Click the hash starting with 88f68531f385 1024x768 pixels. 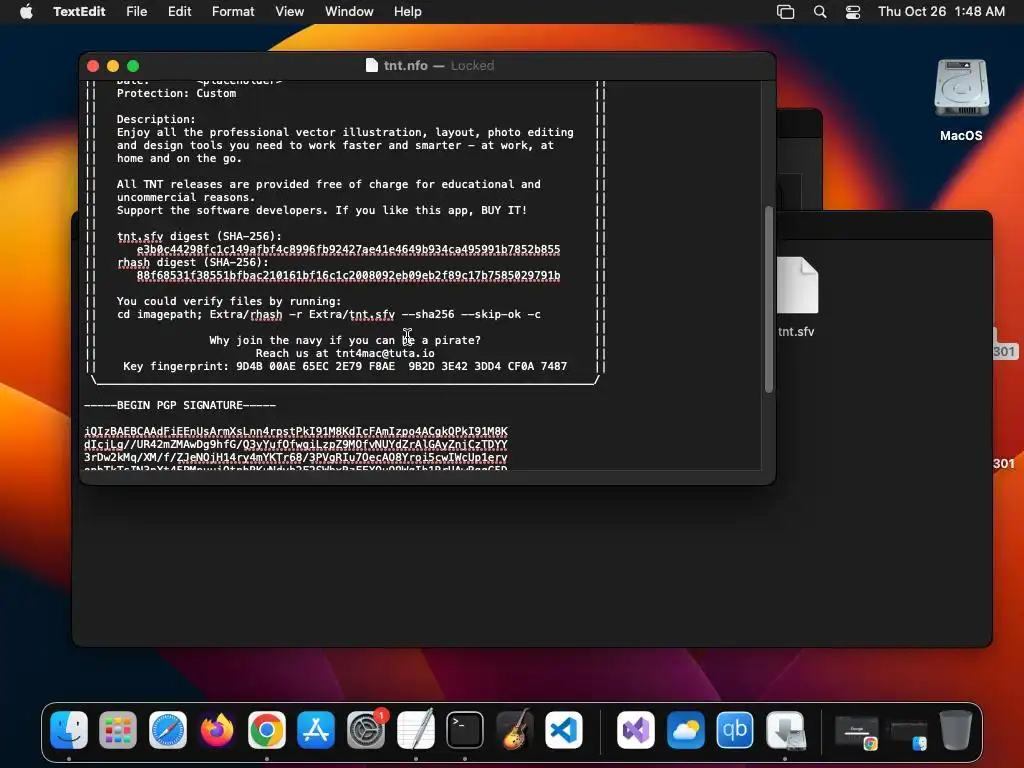point(348,276)
